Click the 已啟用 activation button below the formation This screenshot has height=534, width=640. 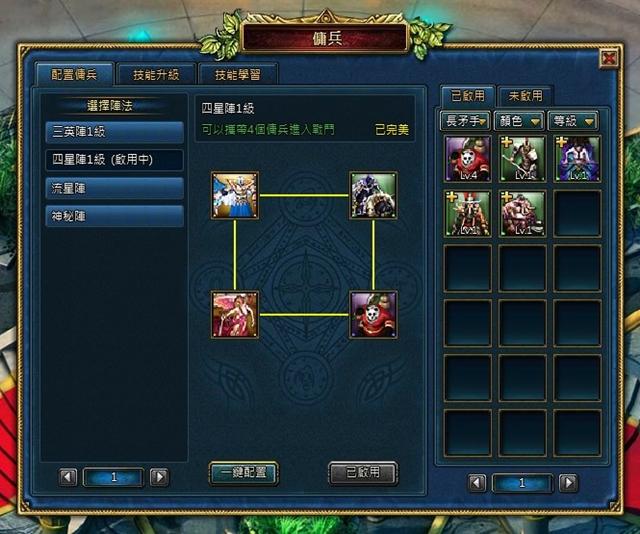[363, 473]
